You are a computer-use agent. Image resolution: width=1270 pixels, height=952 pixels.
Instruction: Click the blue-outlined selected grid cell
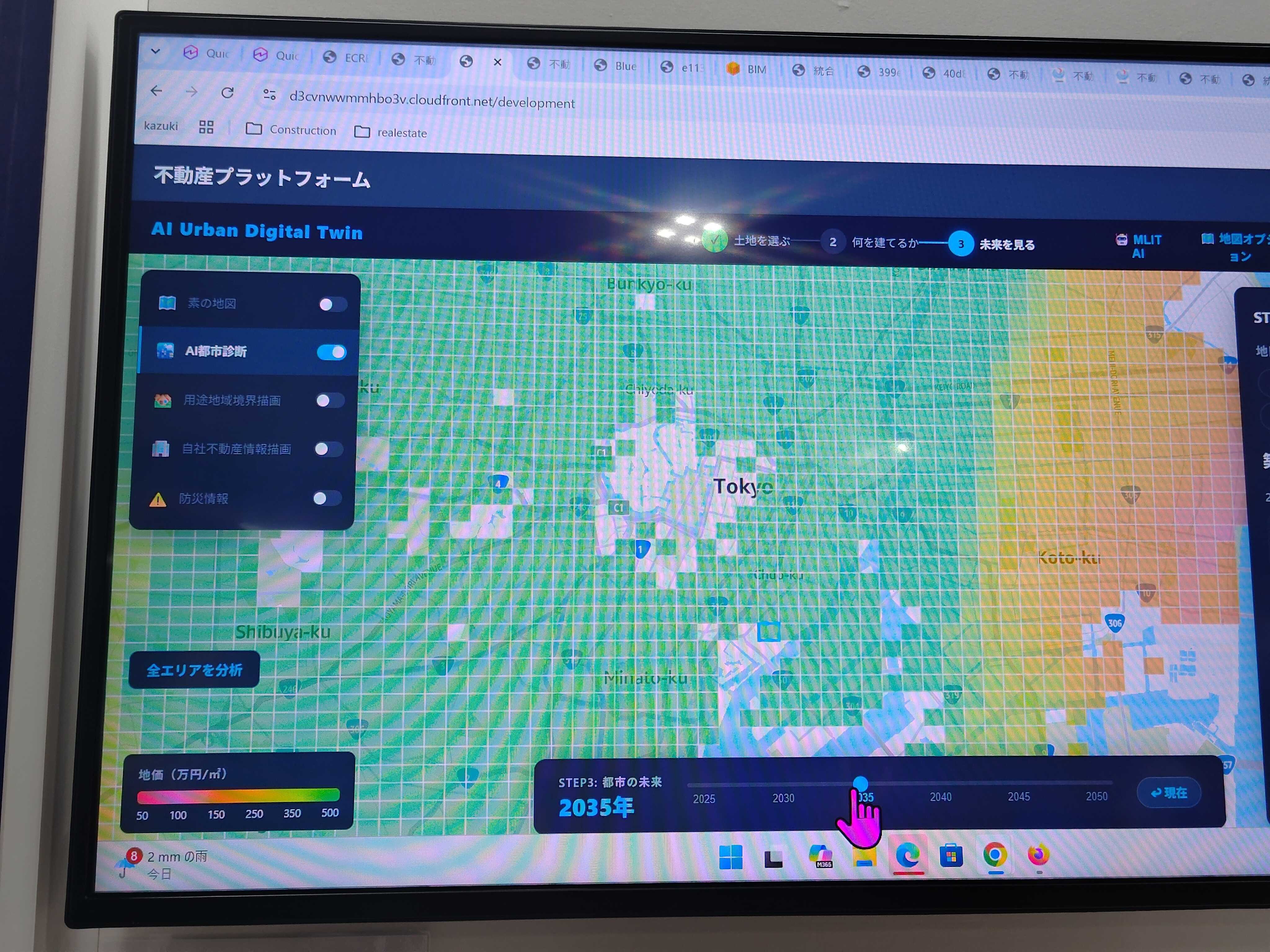pos(769,631)
